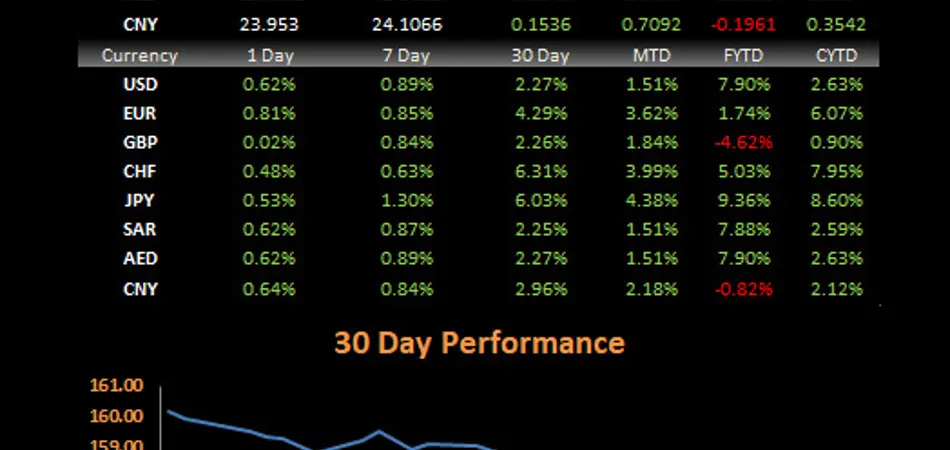Viewport: 950px width, 450px height.
Task: Select the 30 Day column header
Action: tap(538, 56)
